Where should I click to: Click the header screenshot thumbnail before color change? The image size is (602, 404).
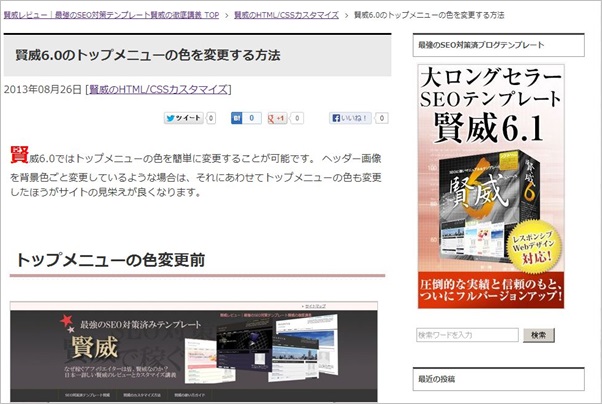tap(194, 351)
